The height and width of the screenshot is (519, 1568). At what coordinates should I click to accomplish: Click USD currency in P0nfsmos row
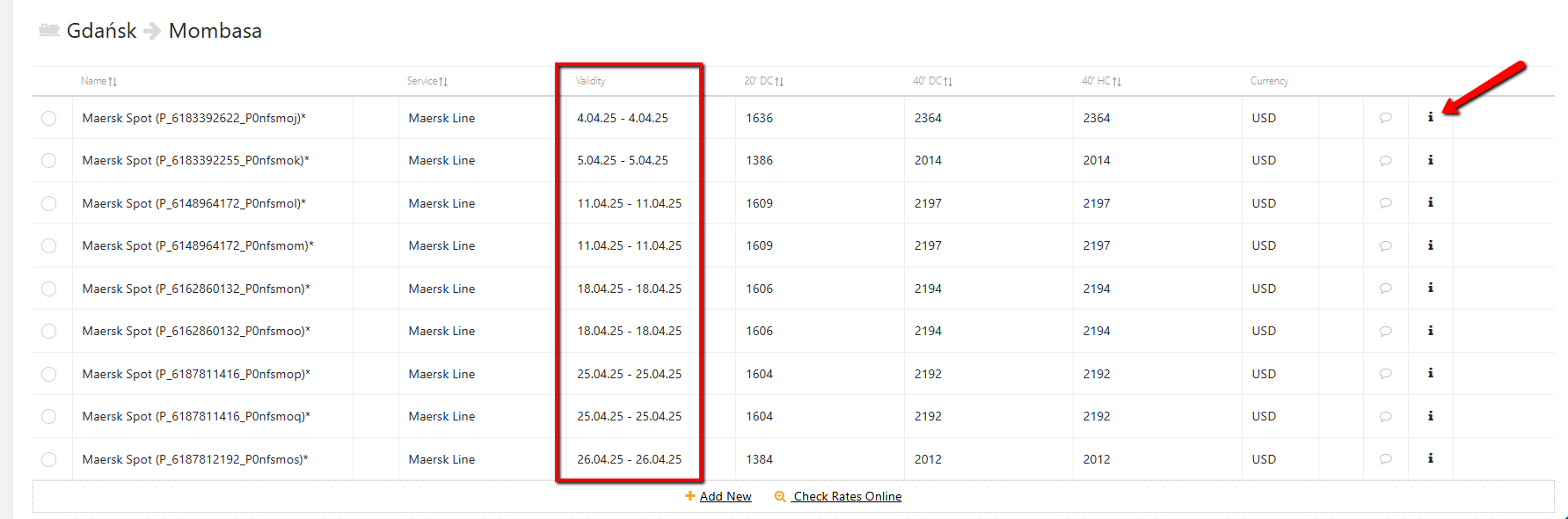1264,459
